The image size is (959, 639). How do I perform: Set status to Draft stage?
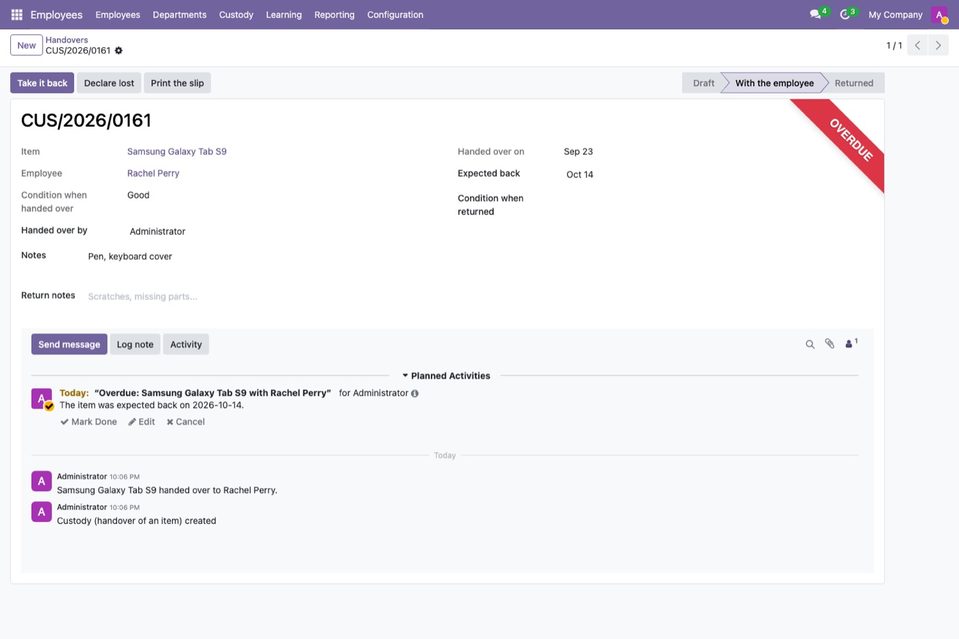pos(703,83)
